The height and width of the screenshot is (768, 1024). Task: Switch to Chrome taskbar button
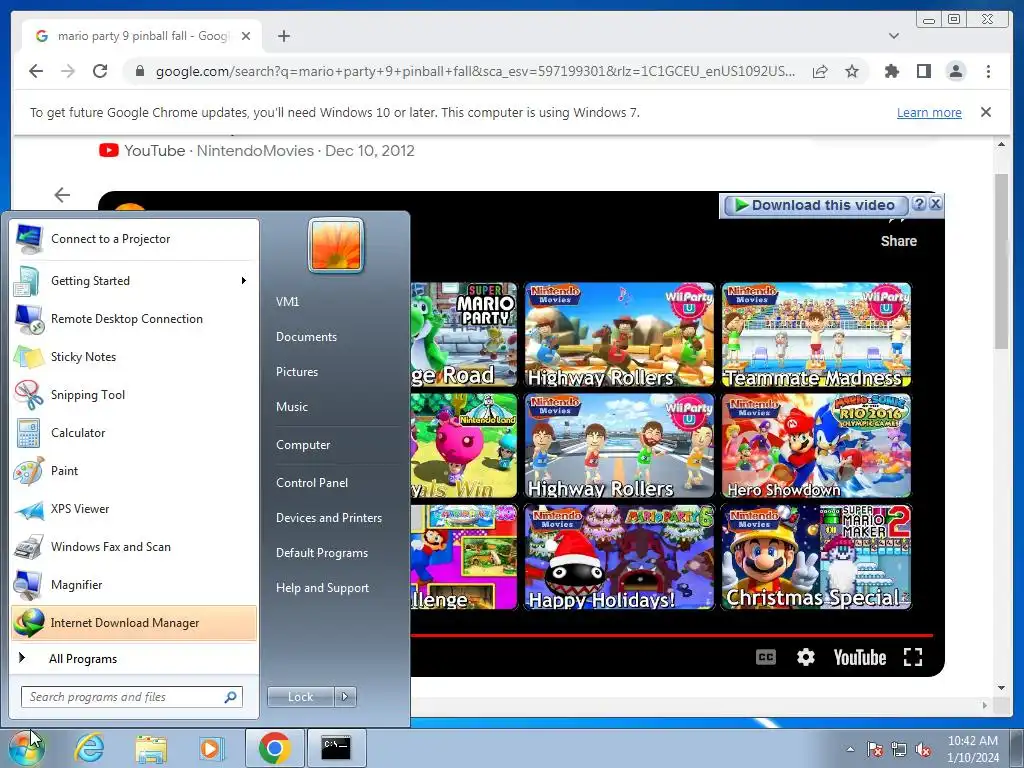click(274, 748)
